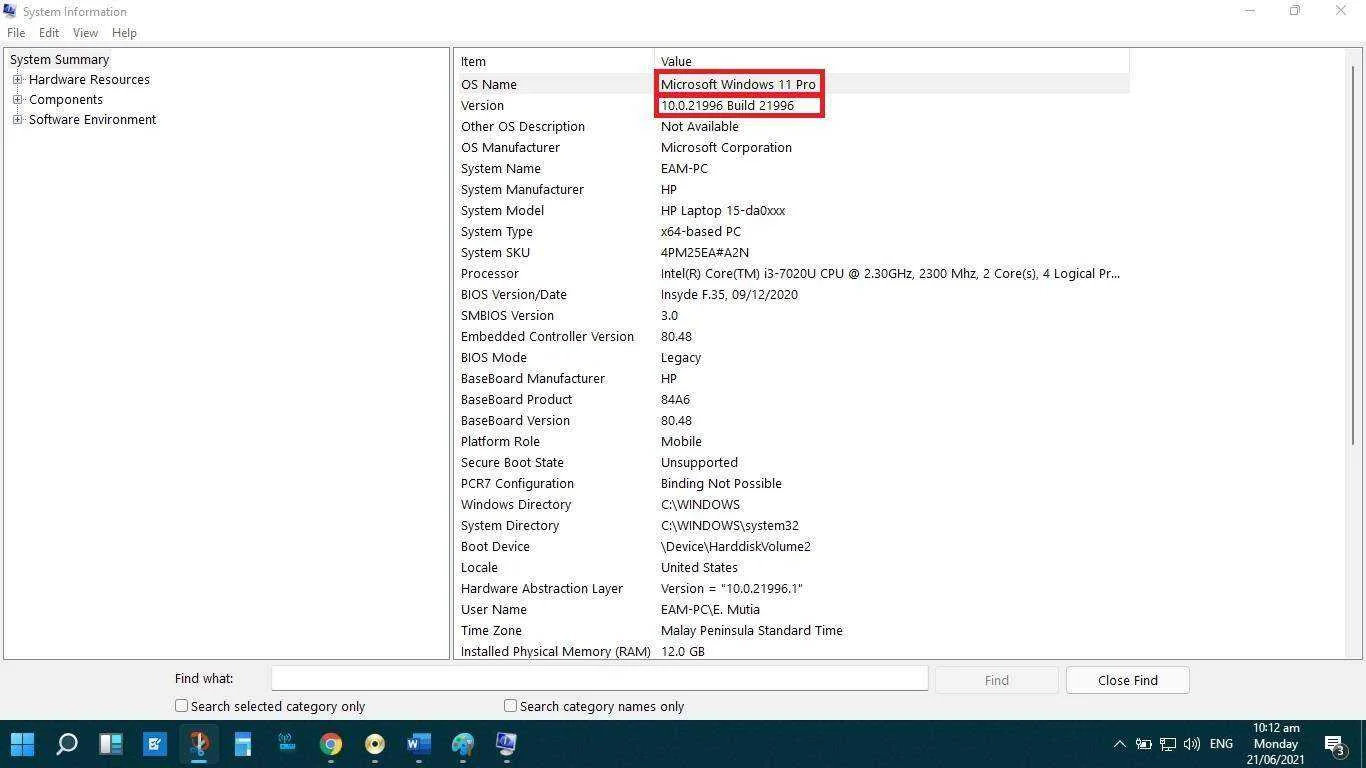The height and width of the screenshot is (768, 1366).
Task: Open the View menu
Action: (85, 33)
